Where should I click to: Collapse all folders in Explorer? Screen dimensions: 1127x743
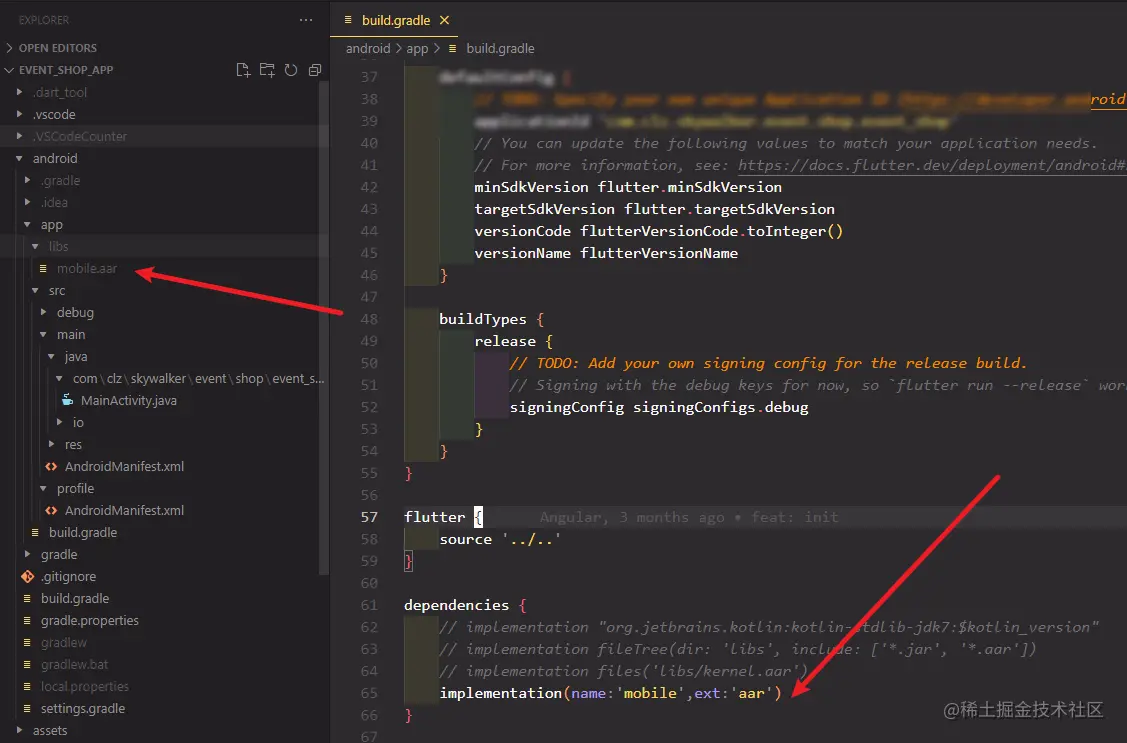click(315, 70)
